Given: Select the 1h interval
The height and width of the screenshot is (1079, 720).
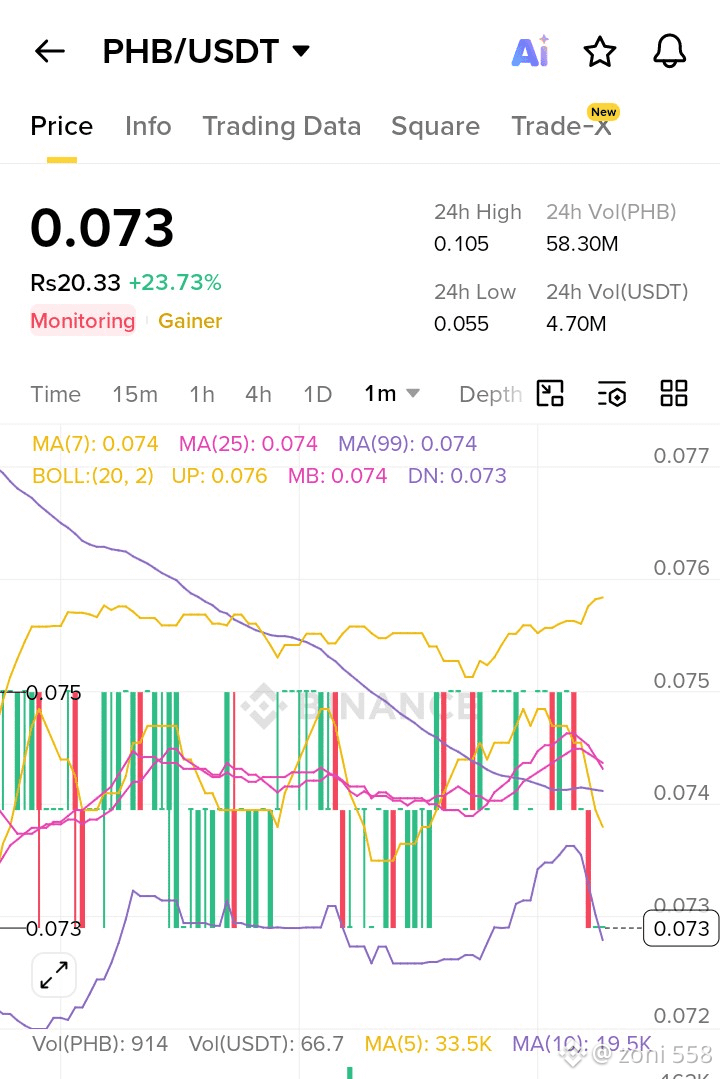Looking at the screenshot, I should coord(202,394).
